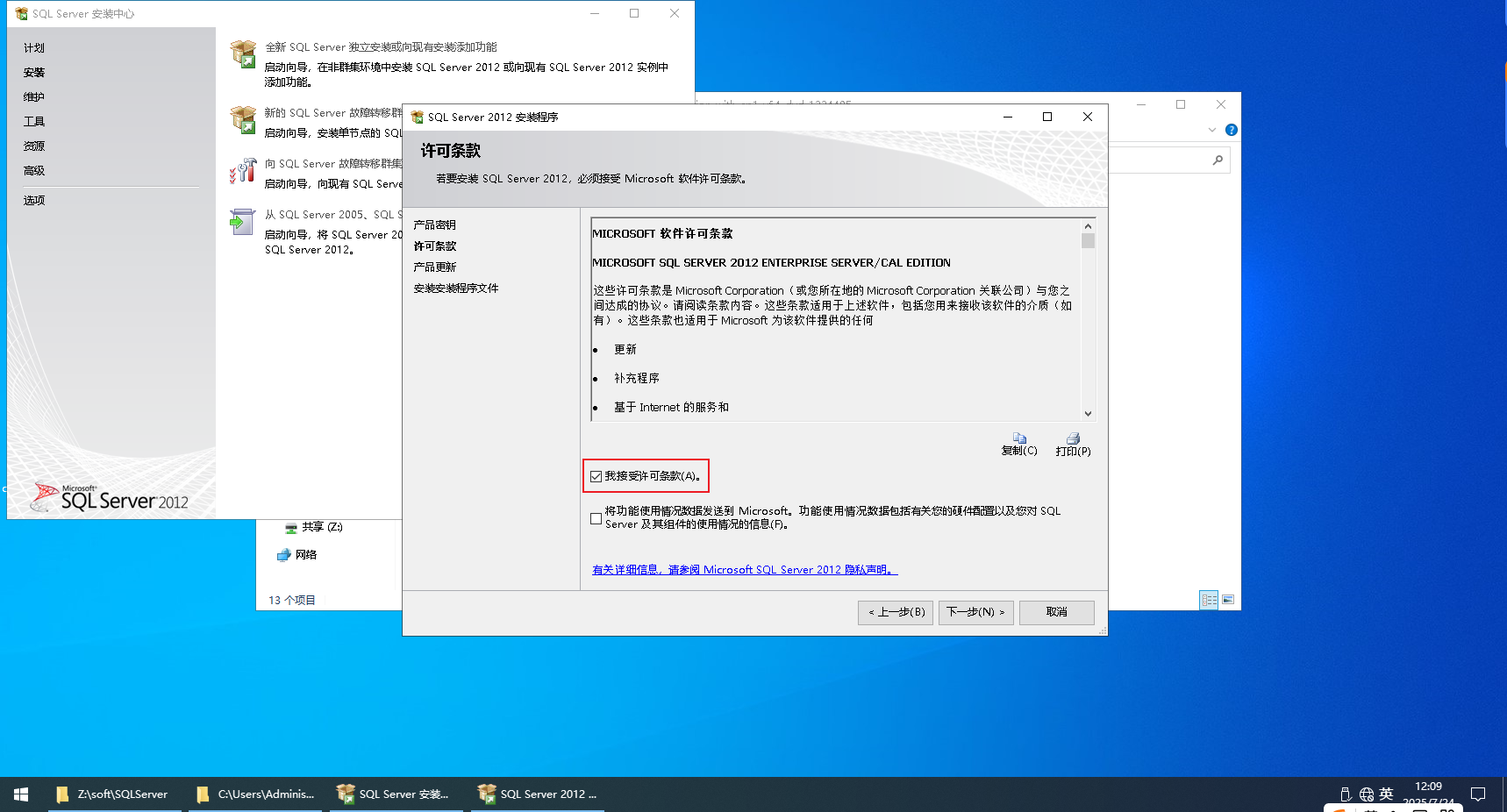Image resolution: width=1507 pixels, height=812 pixels.
Task: Open 资源 in Installation Center sidebar
Action: coord(34,146)
